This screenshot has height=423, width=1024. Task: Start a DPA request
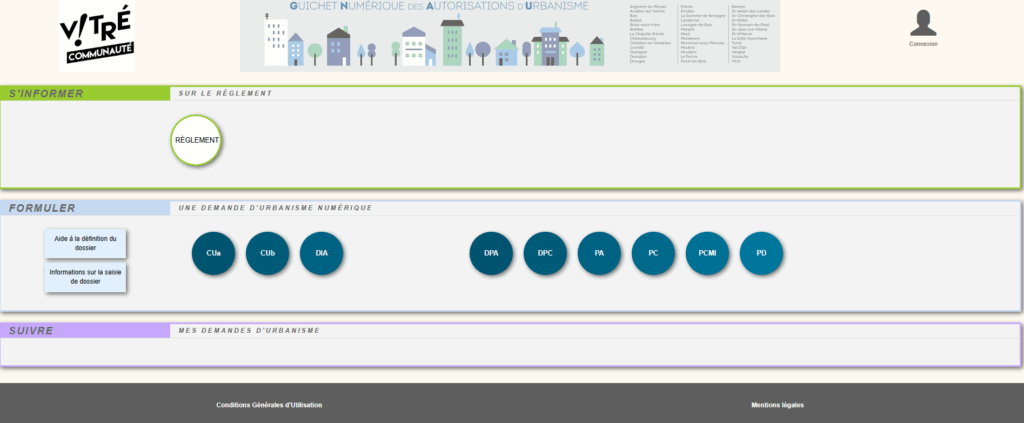pos(491,253)
